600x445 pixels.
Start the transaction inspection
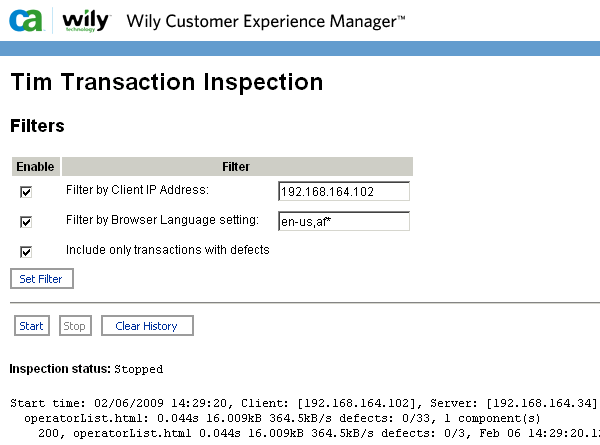pos(31,326)
